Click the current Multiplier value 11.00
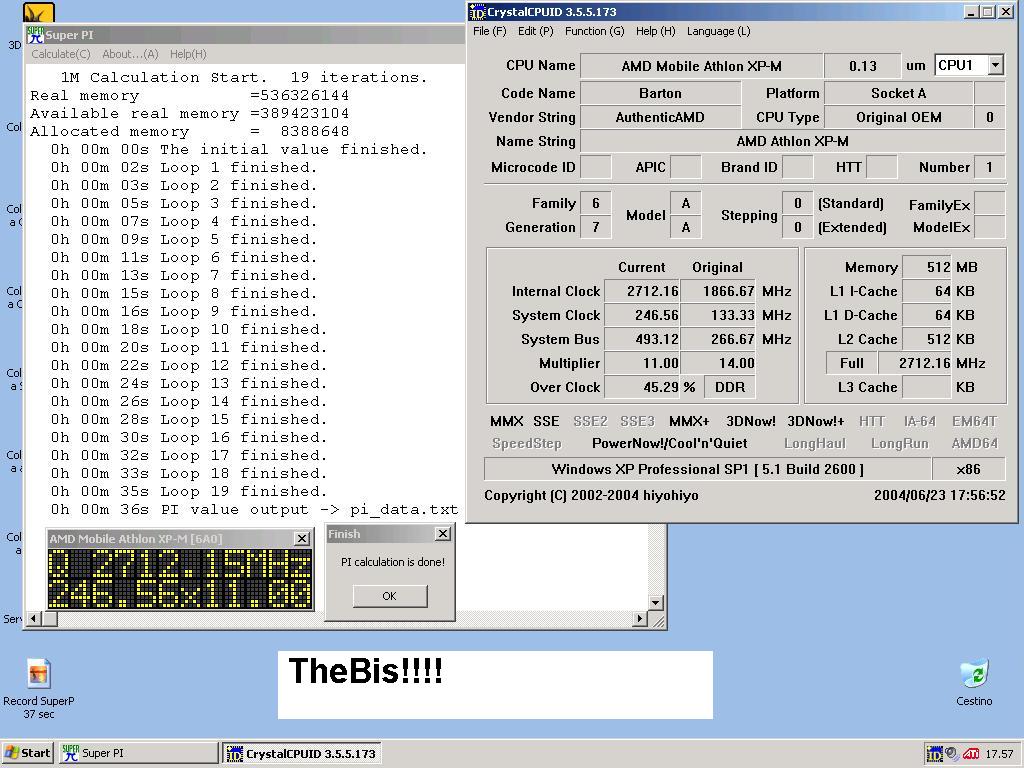 [642, 363]
